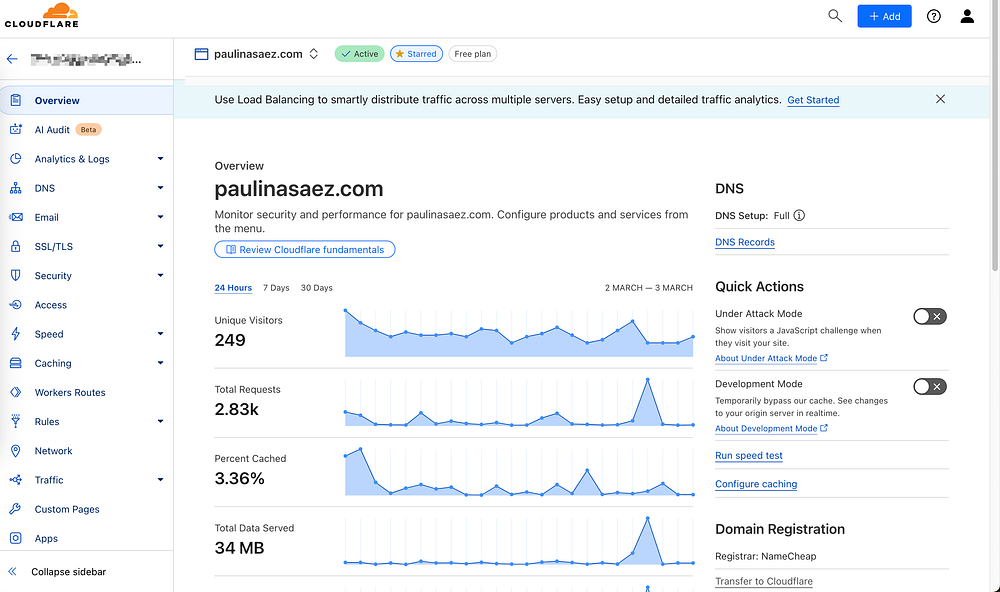Expand the SSL/TLS sidebar section
This screenshot has height=592, width=1000.
pyautogui.click(x=160, y=247)
